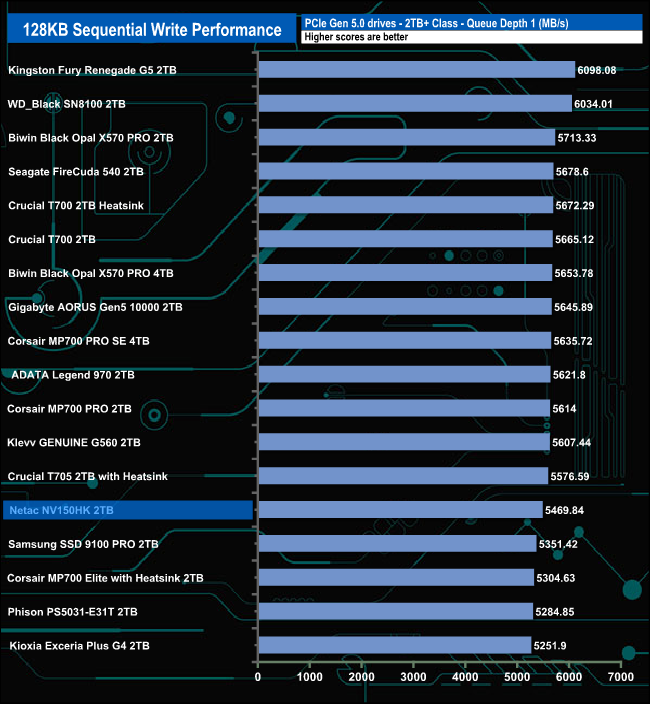Click the 5304.63 value

[556, 578]
